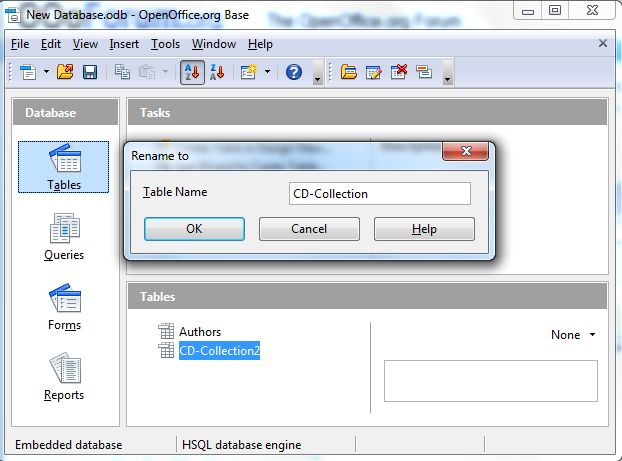Screen dimensions: 622x461
Task: Click the Open Database Object folder icon
Action: click(x=349, y=72)
